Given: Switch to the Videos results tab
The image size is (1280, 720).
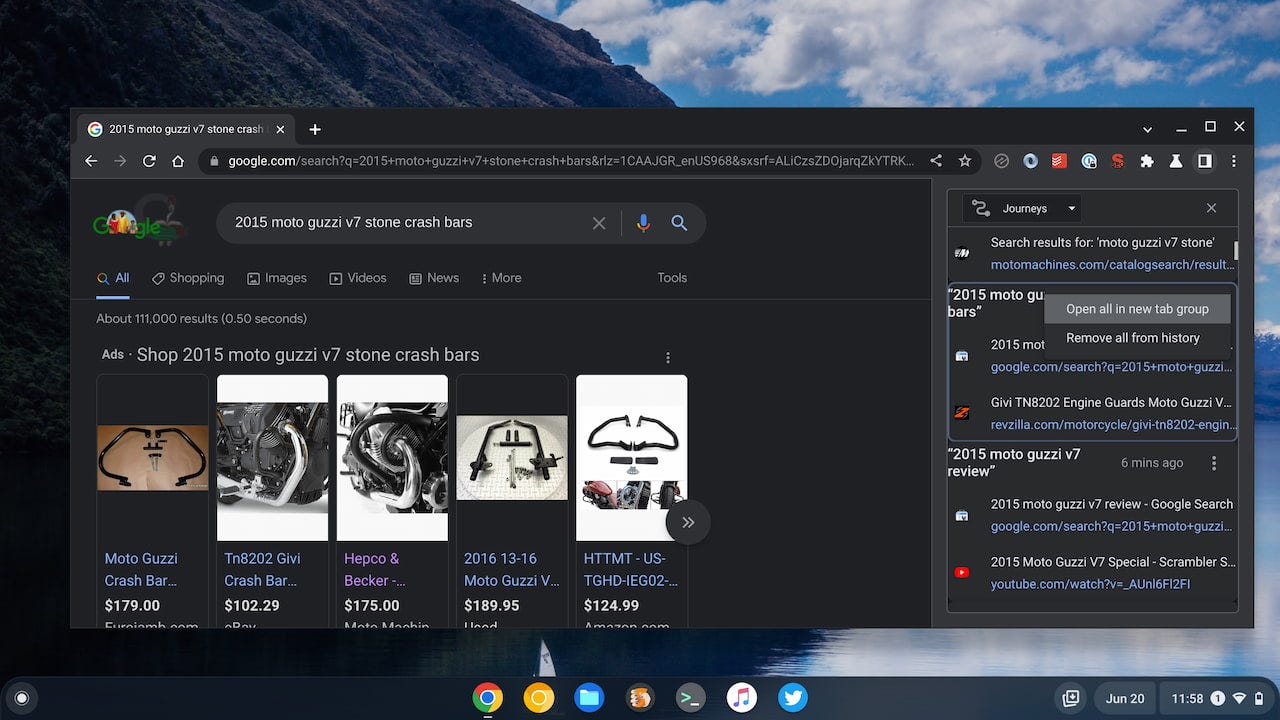Looking at the screenshot, I should pos(358,278).
